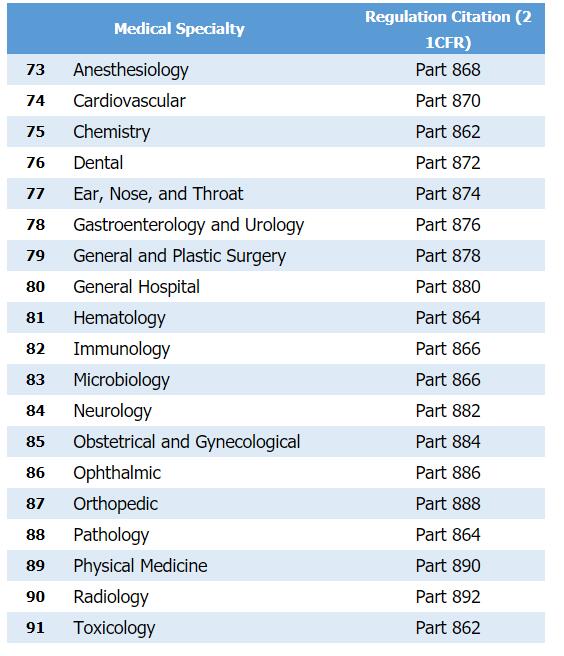Click Part 866 in the Microbiology row
Viewport: 564px width, 656px height.
[x=448, y=380]
